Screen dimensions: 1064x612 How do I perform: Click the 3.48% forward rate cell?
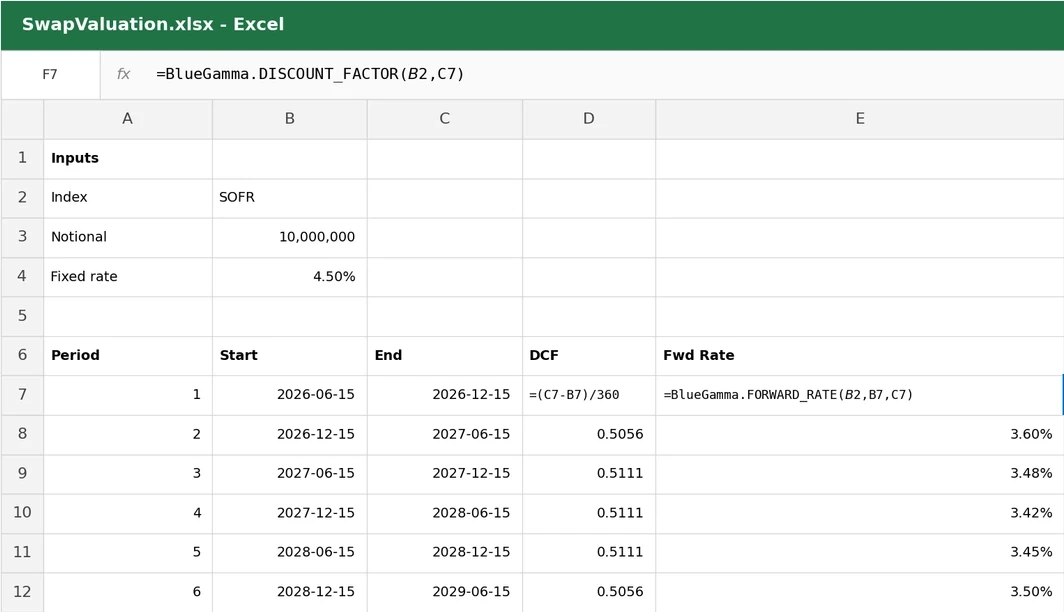[x=860, y=474]
